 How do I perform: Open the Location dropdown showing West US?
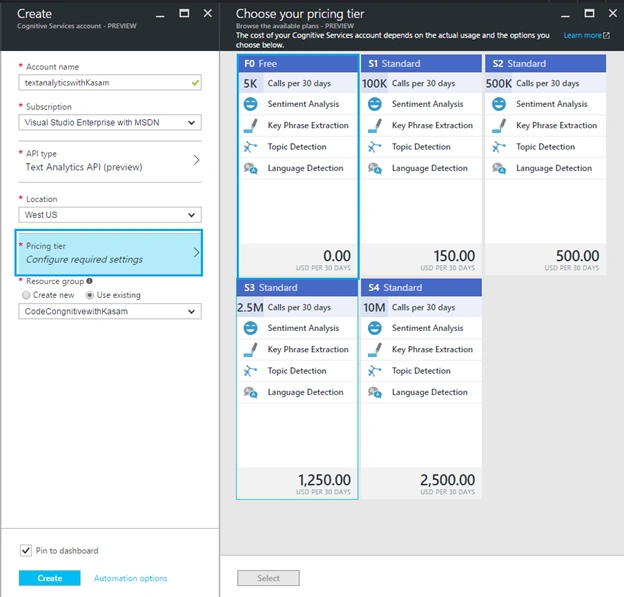(110, 215)
